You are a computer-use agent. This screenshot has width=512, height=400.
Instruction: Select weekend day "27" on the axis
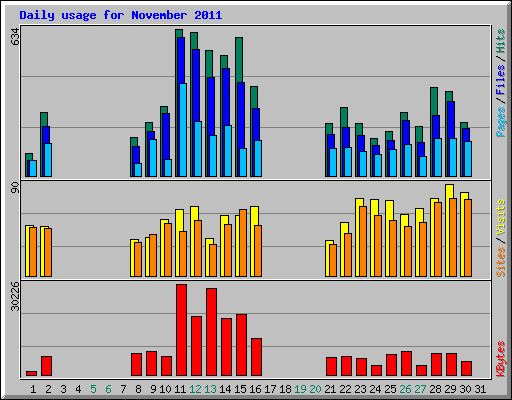420,389
